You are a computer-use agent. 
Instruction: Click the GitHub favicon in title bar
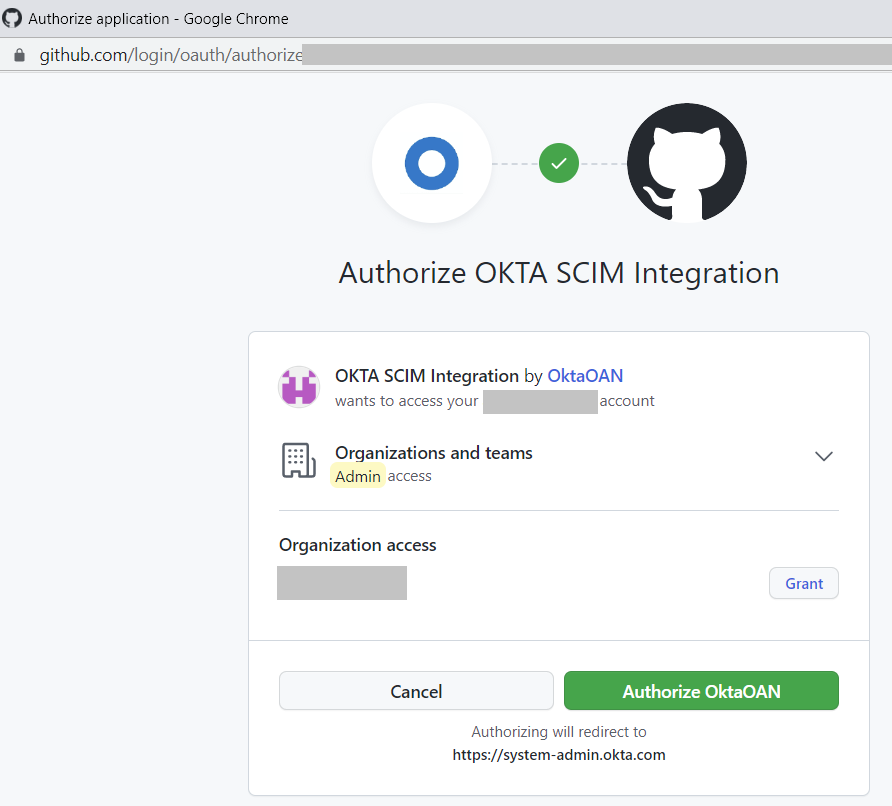click(12, 18)
